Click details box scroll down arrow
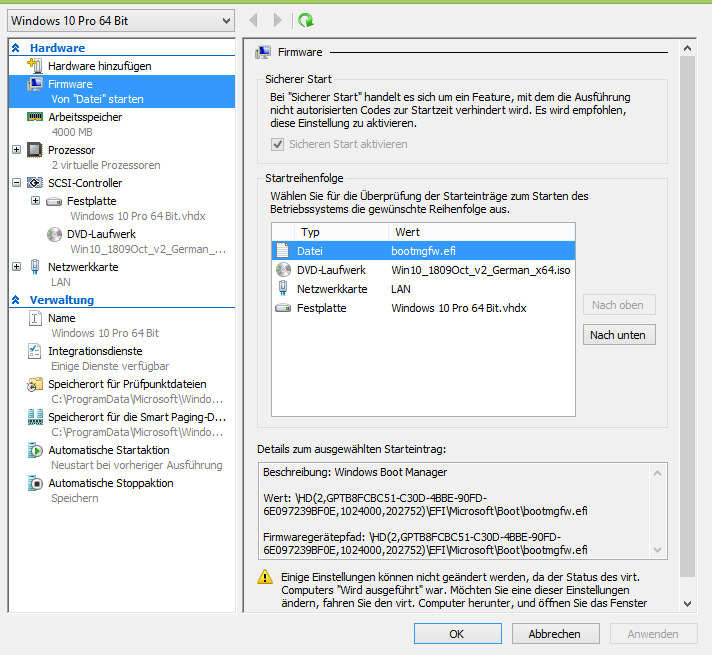Image resolution: width=712 pixels, height=655 pixels. pyautogui.click(x=658, y=550)
